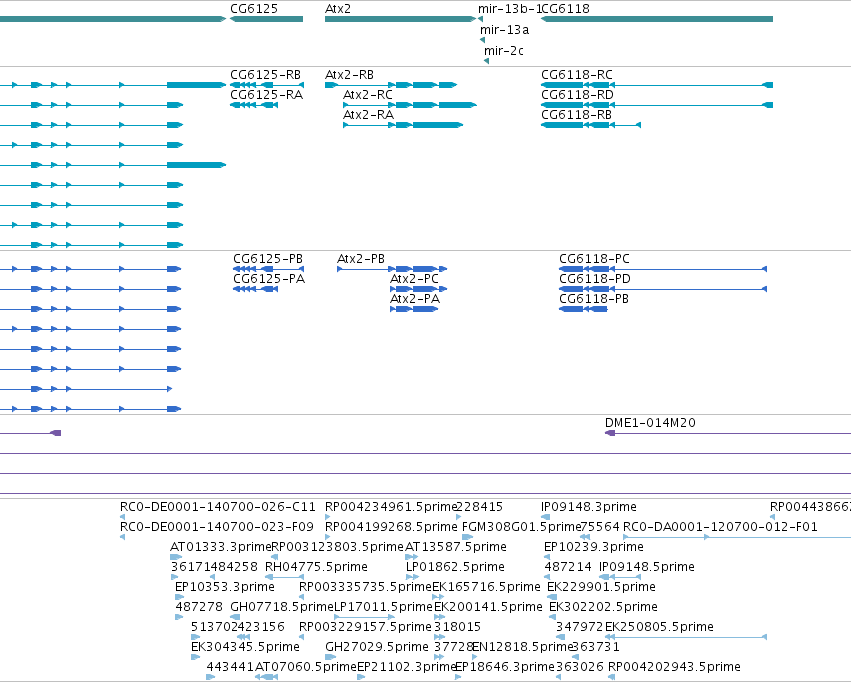Click EST LP17011.5prime
Image resolution: width=851 pixels, height=682 pixels.
(383, 607)
